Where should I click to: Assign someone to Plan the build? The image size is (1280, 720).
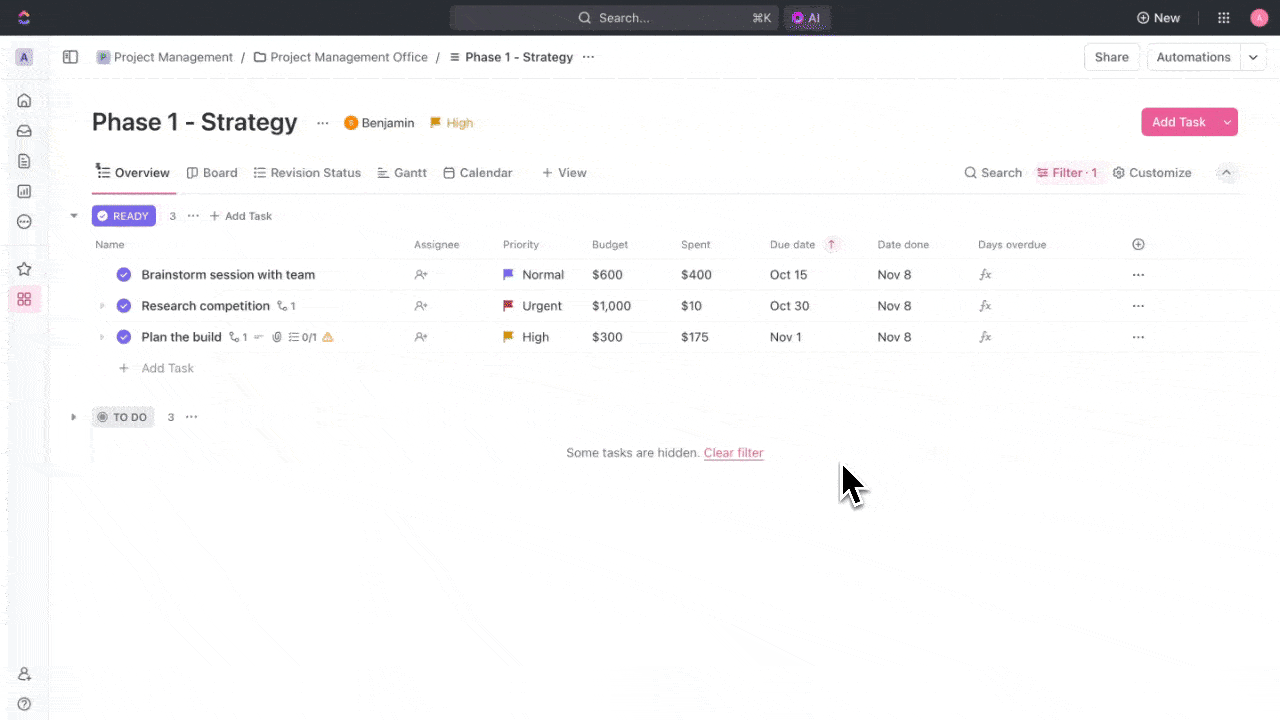click(421, 337)
